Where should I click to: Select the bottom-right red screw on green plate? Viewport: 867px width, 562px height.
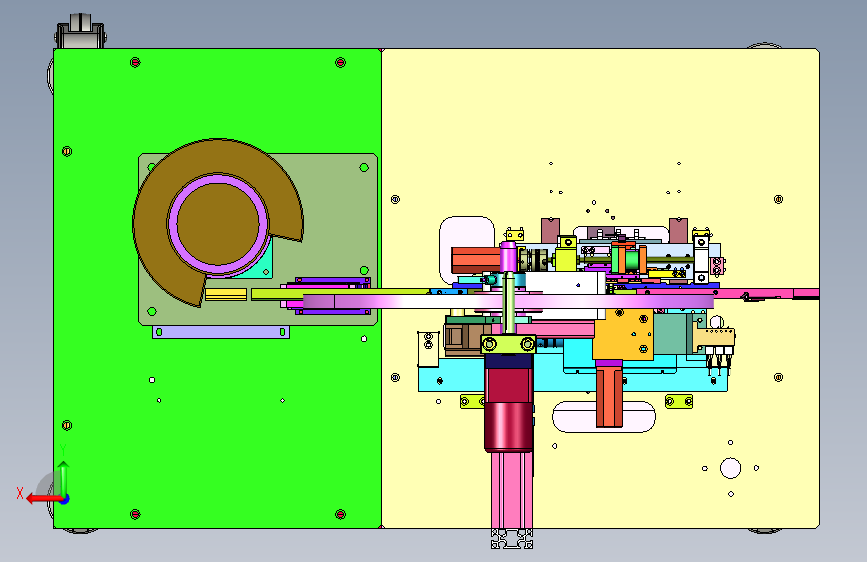click(341, 514)
